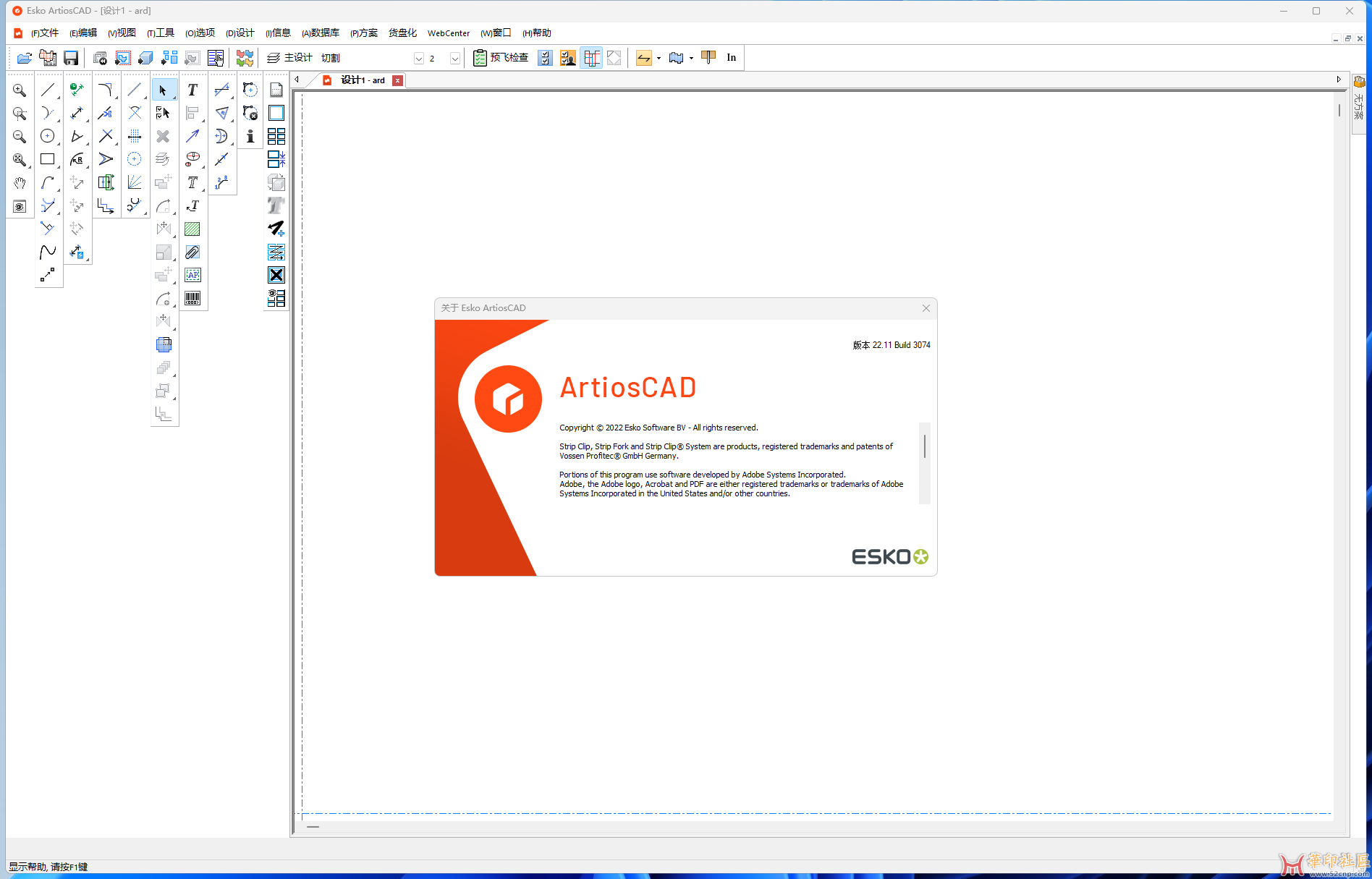Open the 数据库 (Database) menu
This screenshot has width=1372, height=879.
tap(321, 33)
